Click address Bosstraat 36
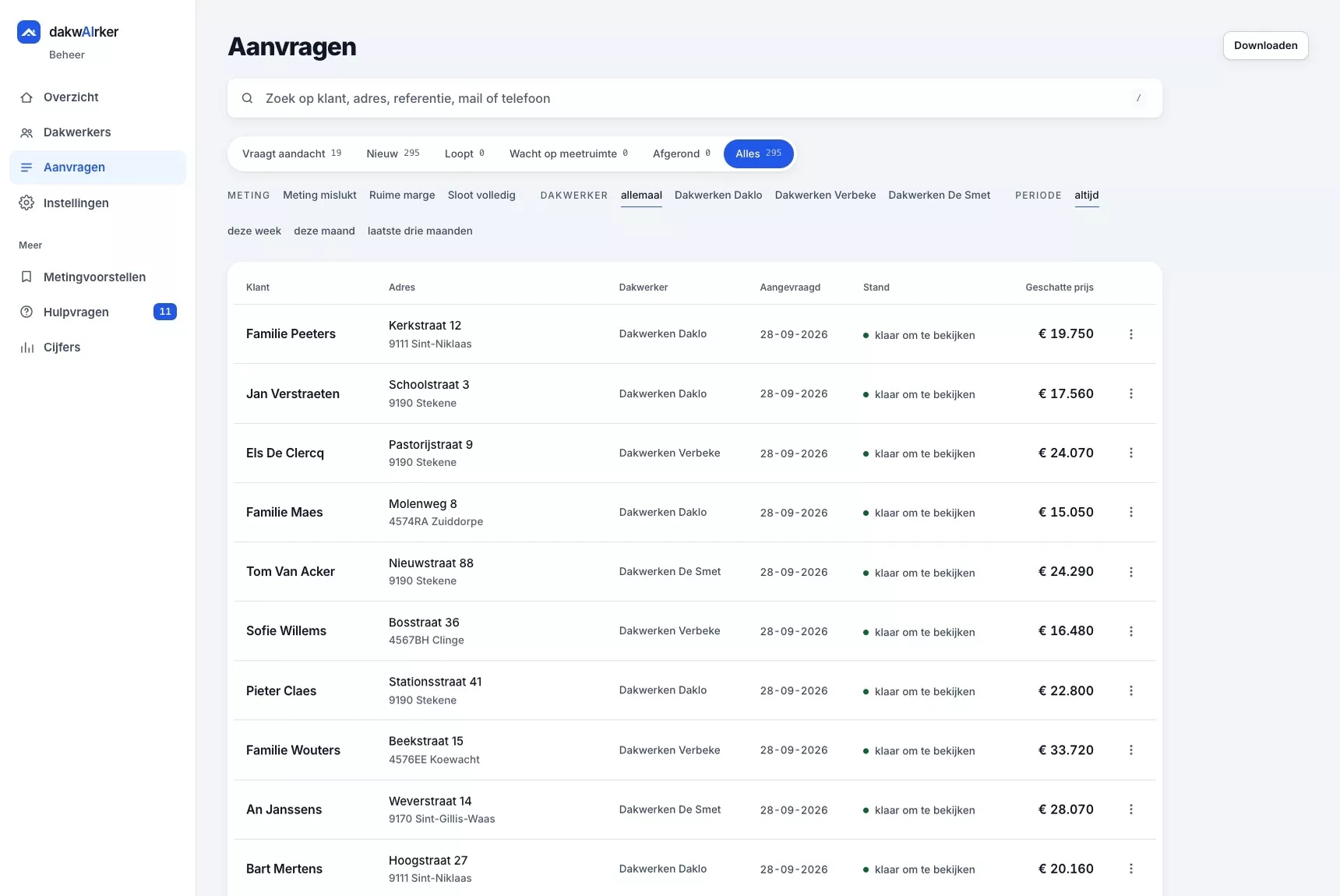Image resolution: width=1340 pixels, height=896 pixels. (424, 623)
